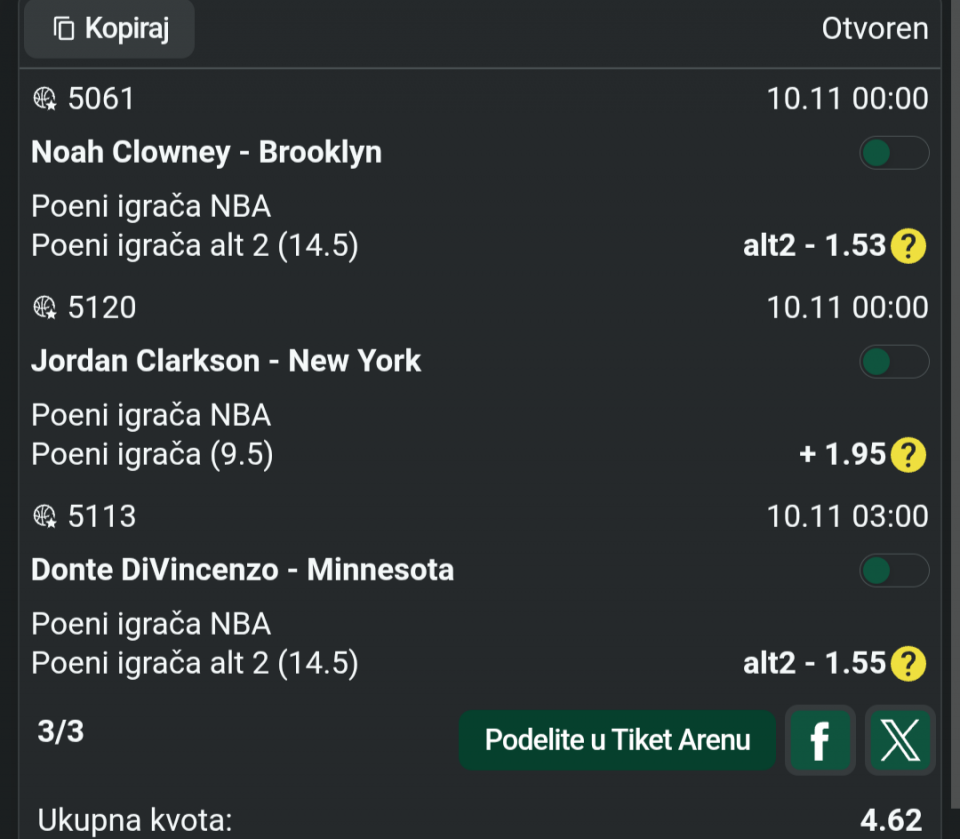Select the Noah Clowney - Brooklyn match title

click(207, 152)
